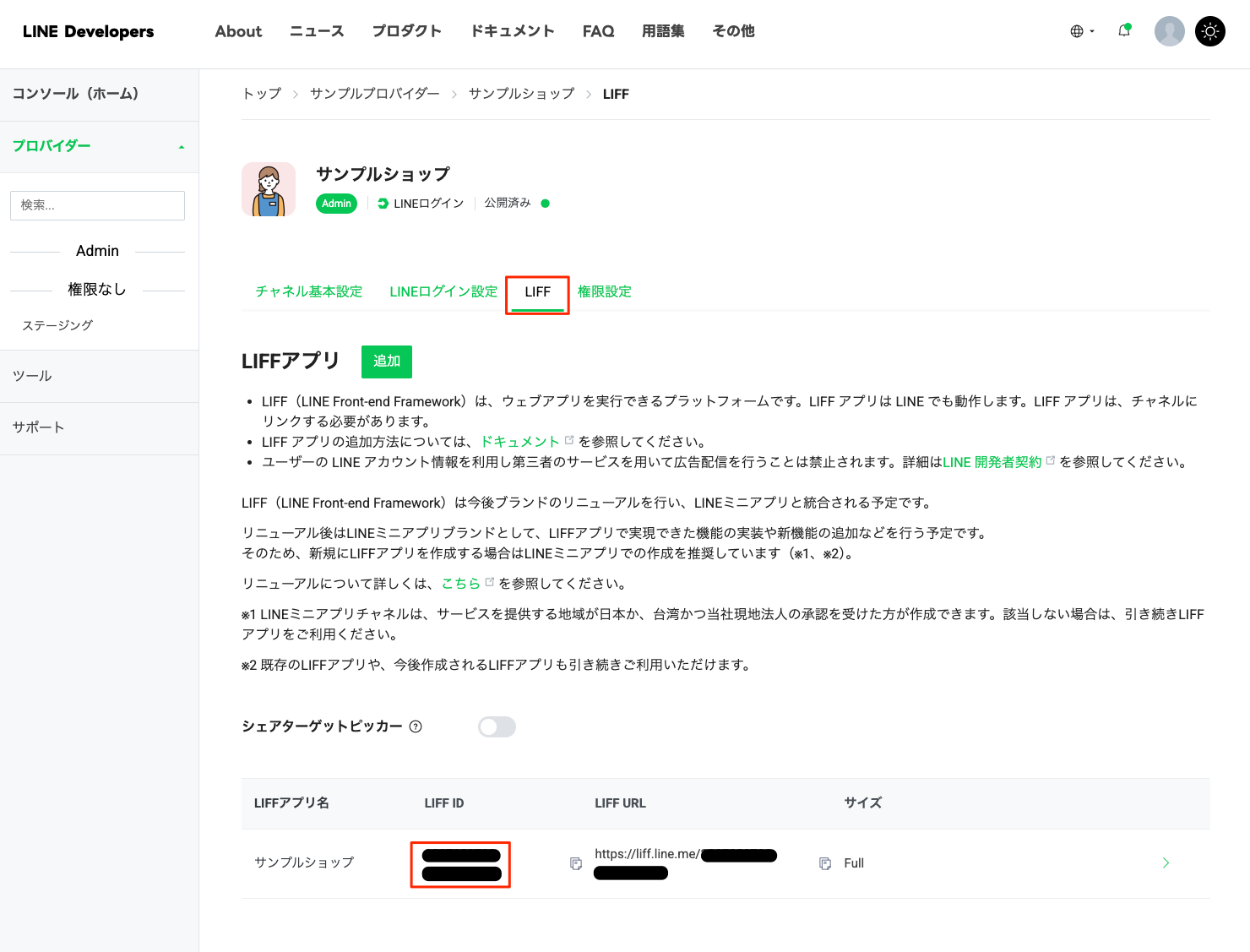
Task: Click the LINE Developers logo
Action: tap(88, 31)
